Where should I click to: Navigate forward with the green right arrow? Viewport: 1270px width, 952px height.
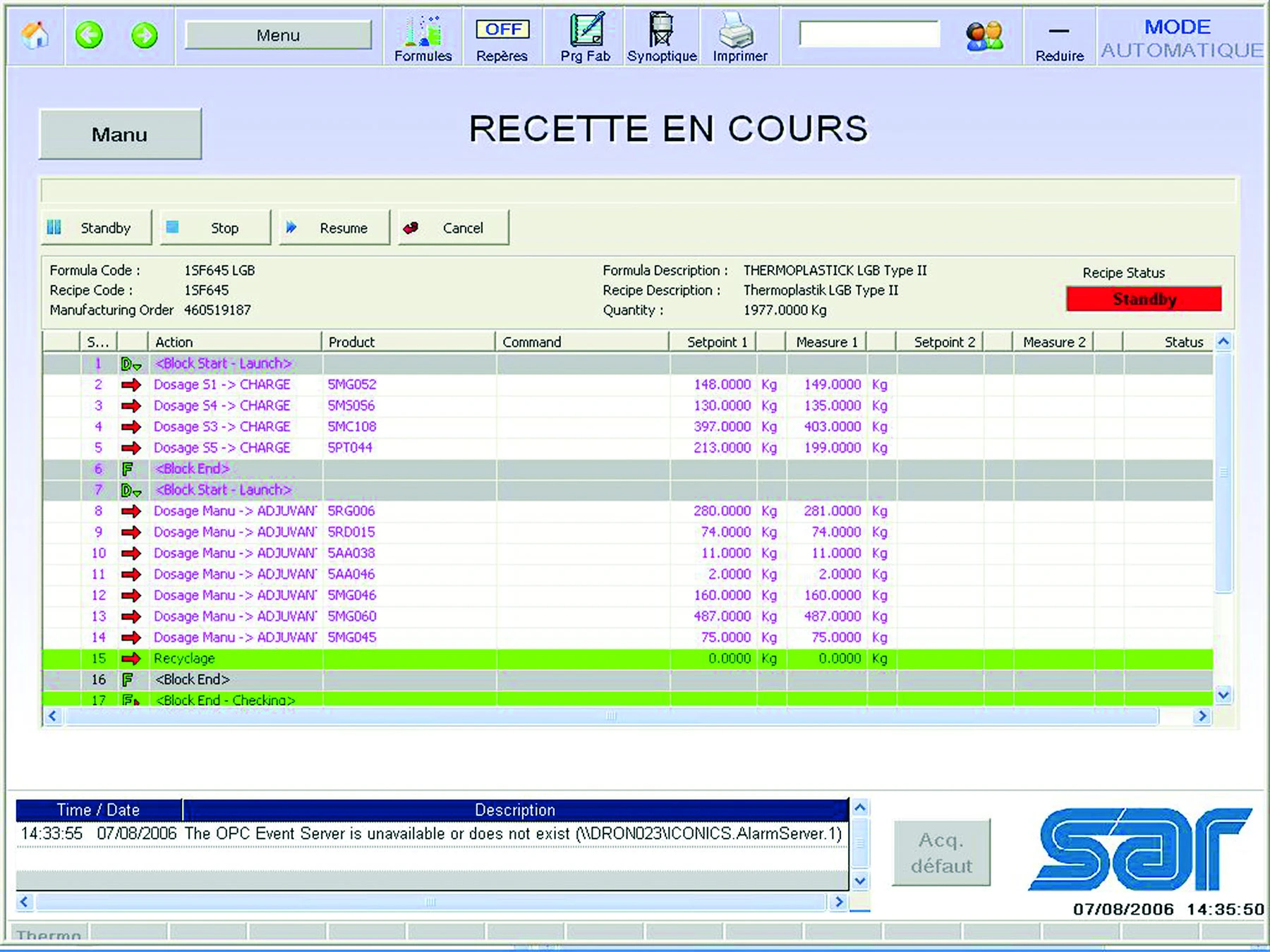point(145,35)
